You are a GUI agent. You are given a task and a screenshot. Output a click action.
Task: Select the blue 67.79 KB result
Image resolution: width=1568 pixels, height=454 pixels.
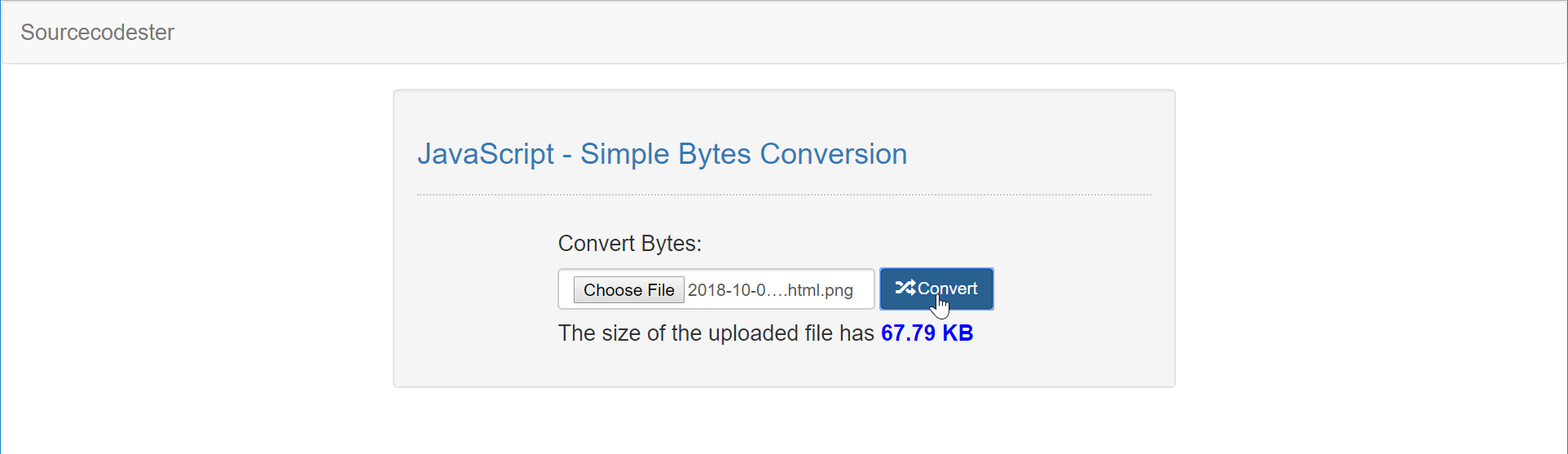pos(927,333)
